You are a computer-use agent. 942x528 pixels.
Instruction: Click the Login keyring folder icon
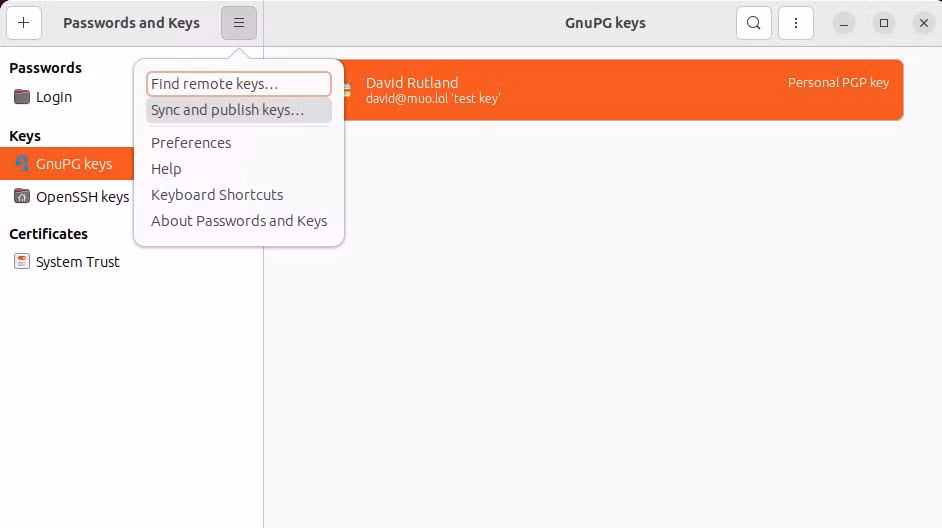click(22, 97)
